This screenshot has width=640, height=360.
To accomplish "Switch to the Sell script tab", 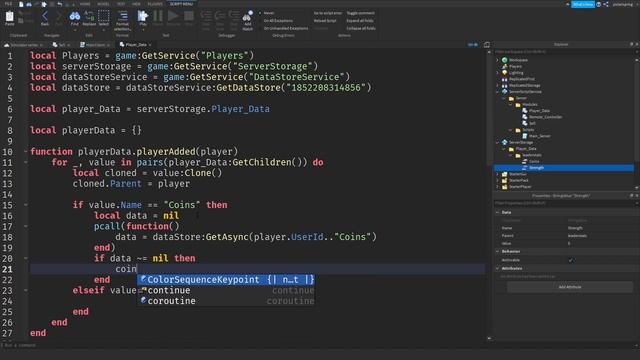I will pyautogui.click(x=62, y=44).
